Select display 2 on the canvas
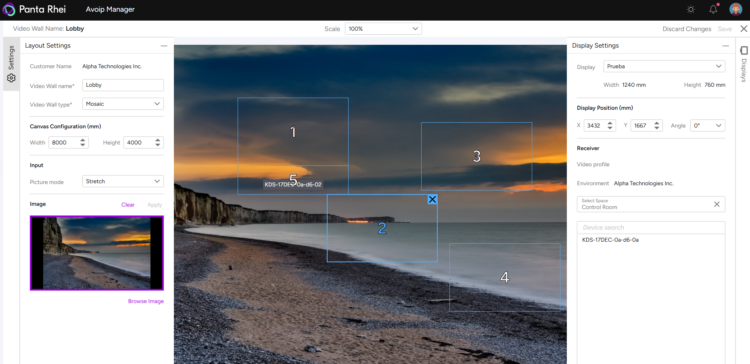 382,228
